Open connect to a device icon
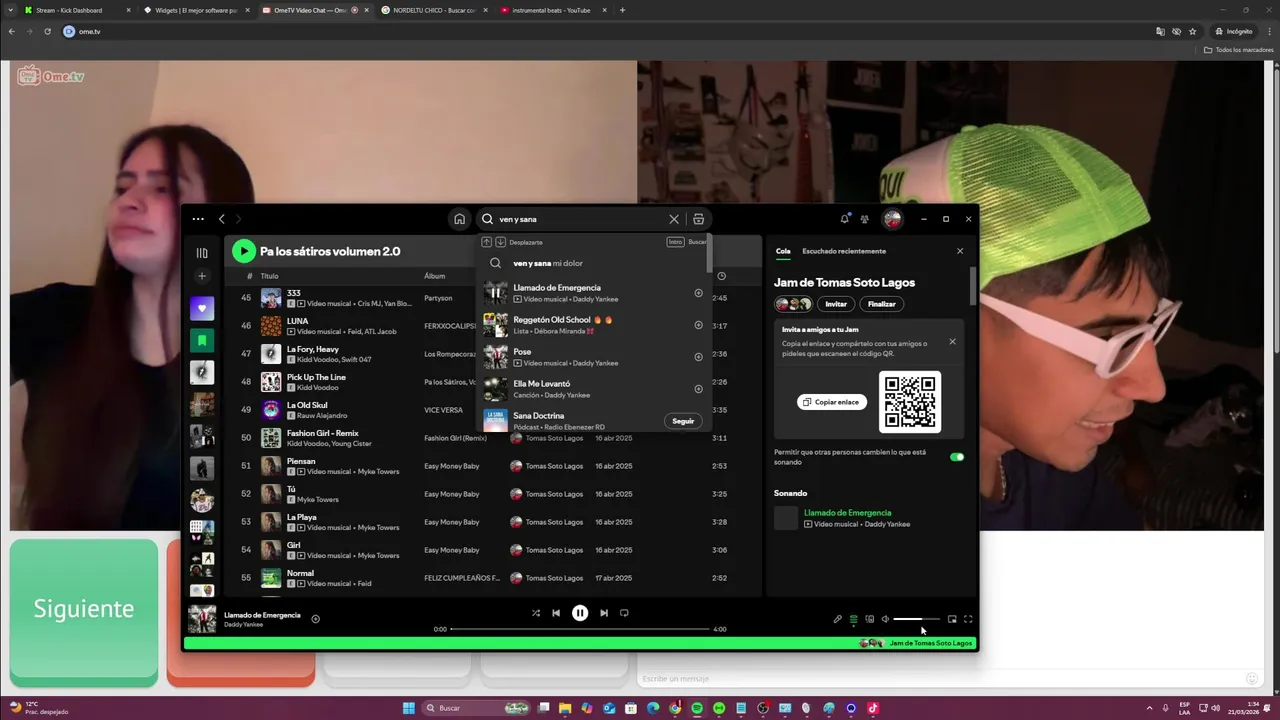 (x=869, y=619)
